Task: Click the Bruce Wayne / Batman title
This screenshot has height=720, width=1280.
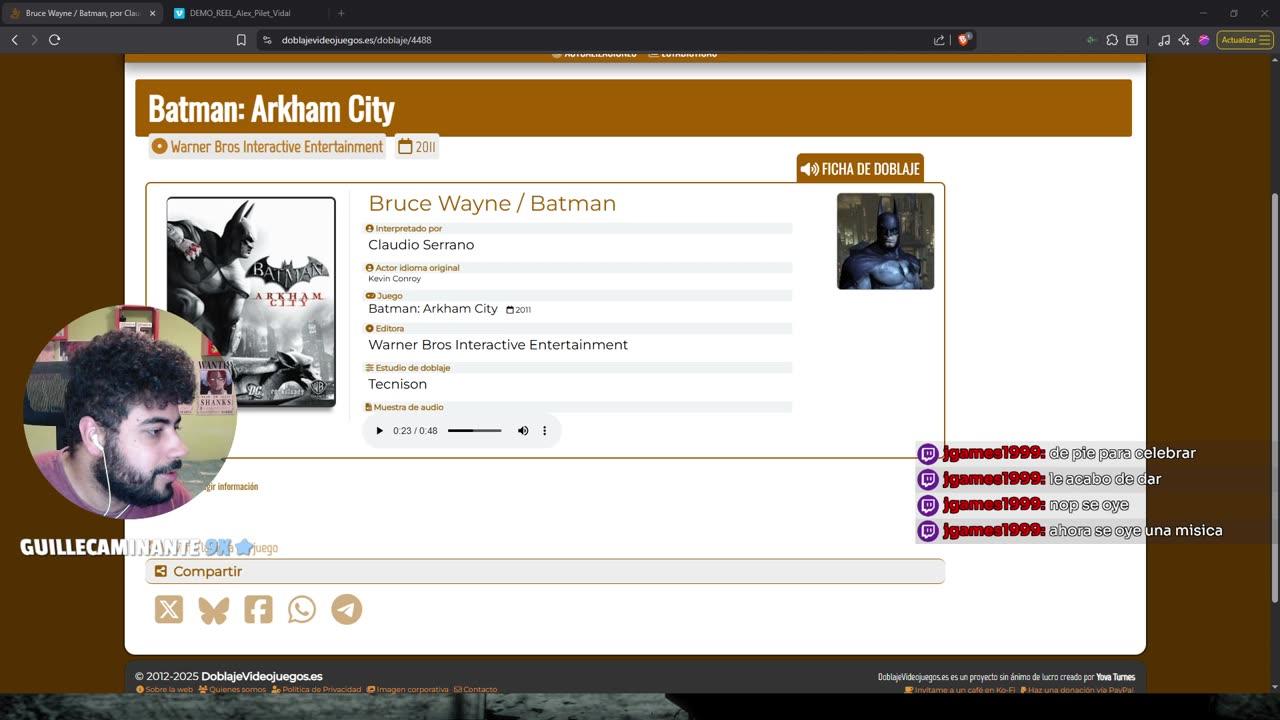Action: pos(492,203)
